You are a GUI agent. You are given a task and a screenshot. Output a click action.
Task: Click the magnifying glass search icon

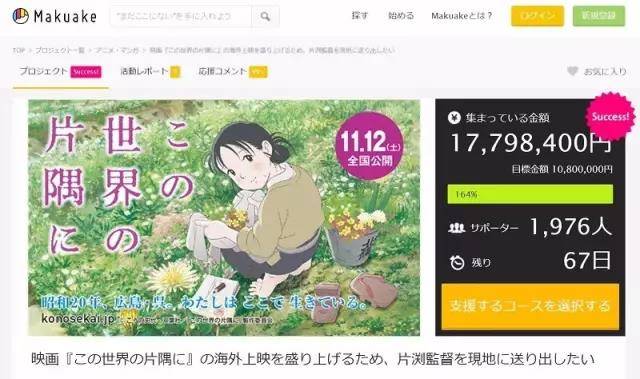tap(265, 16)
